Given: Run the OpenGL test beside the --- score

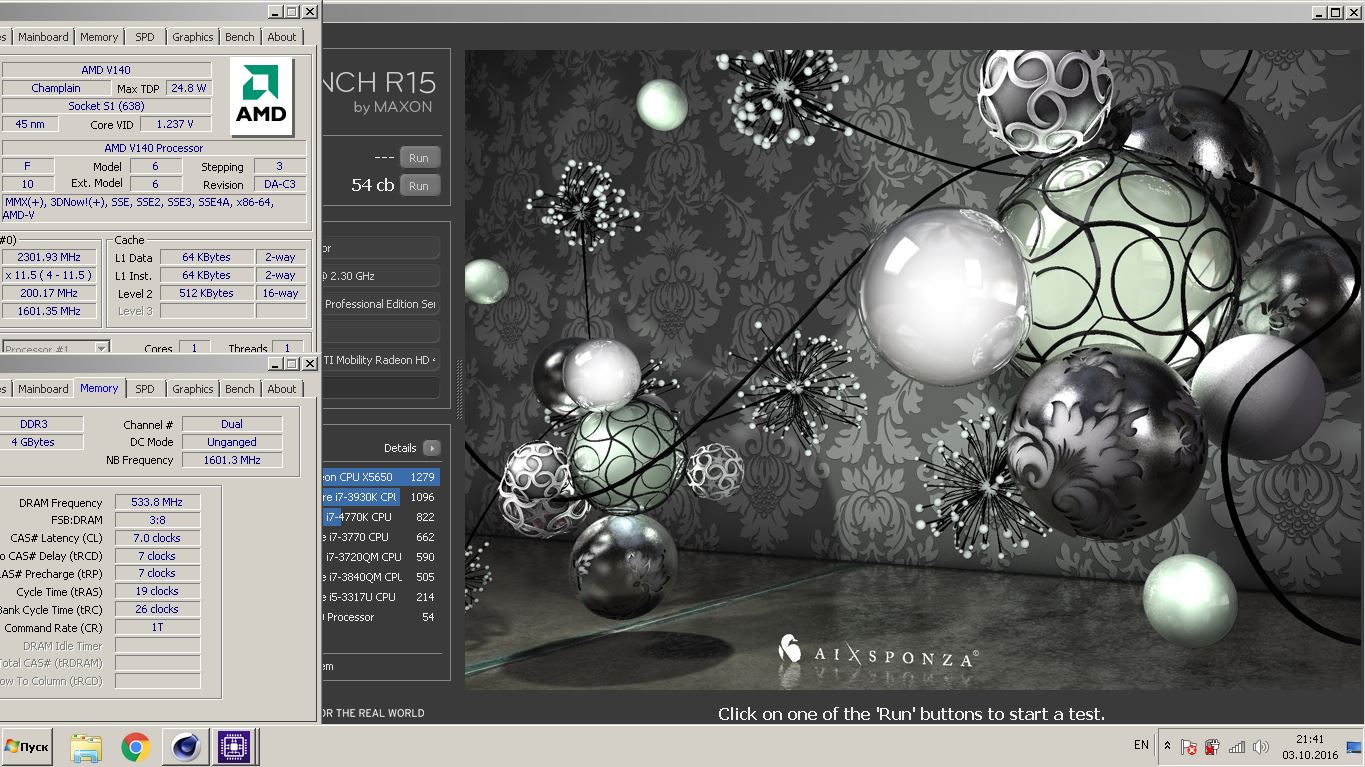Looking at the screenshot, I should point(419,158).
